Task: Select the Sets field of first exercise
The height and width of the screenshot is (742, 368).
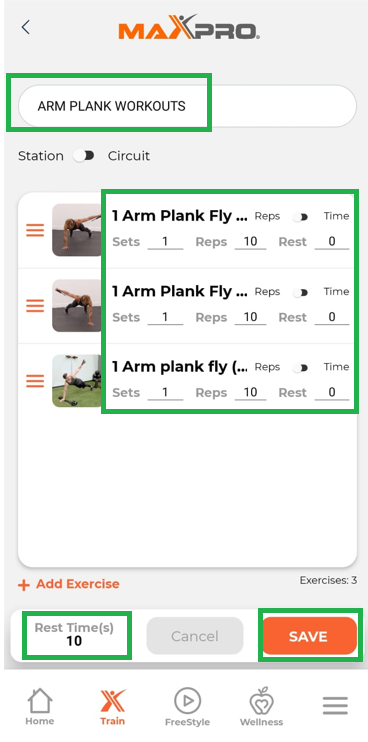Action: 165,242
